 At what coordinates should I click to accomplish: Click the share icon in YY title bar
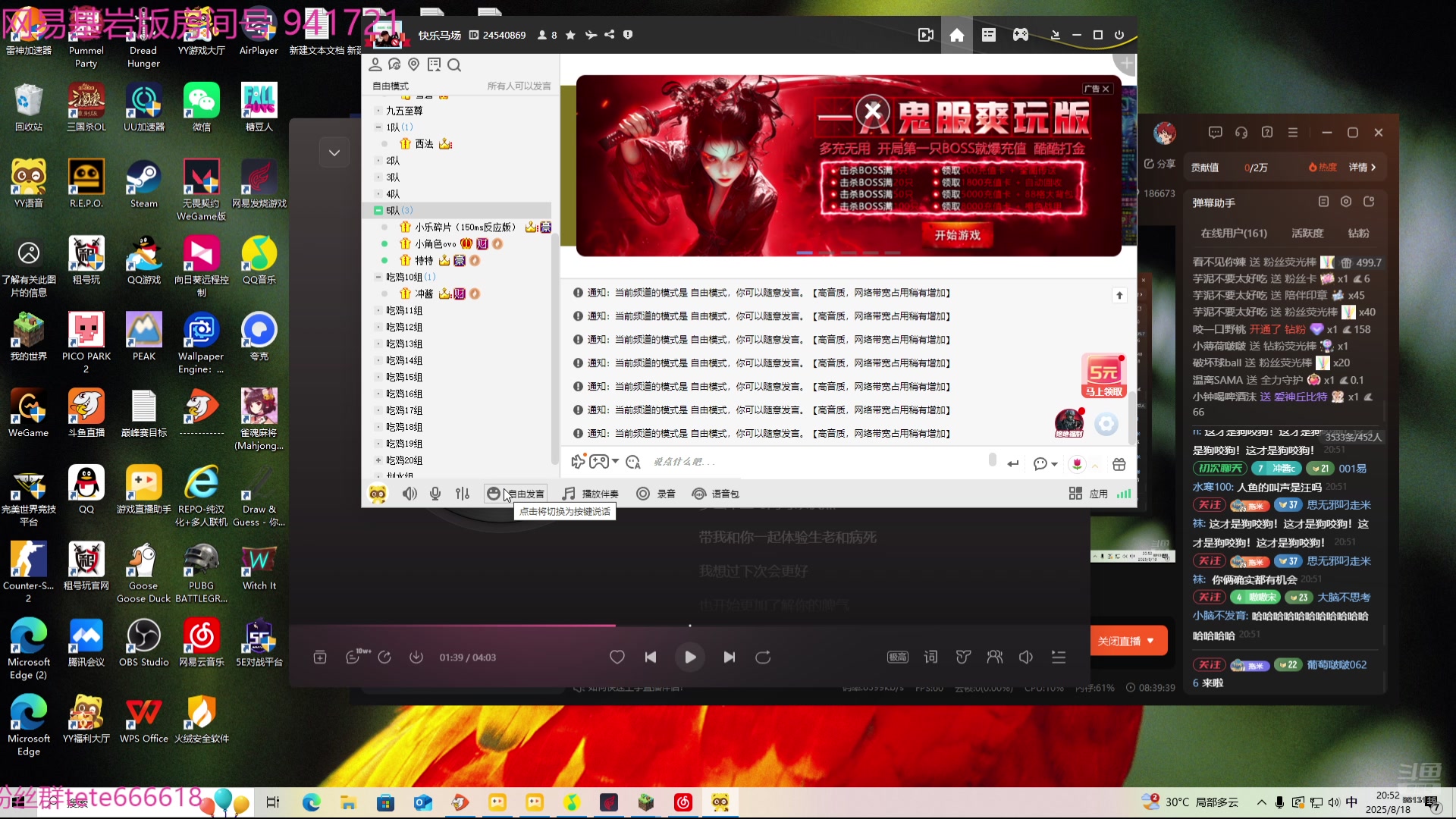[x=609, y=35]
